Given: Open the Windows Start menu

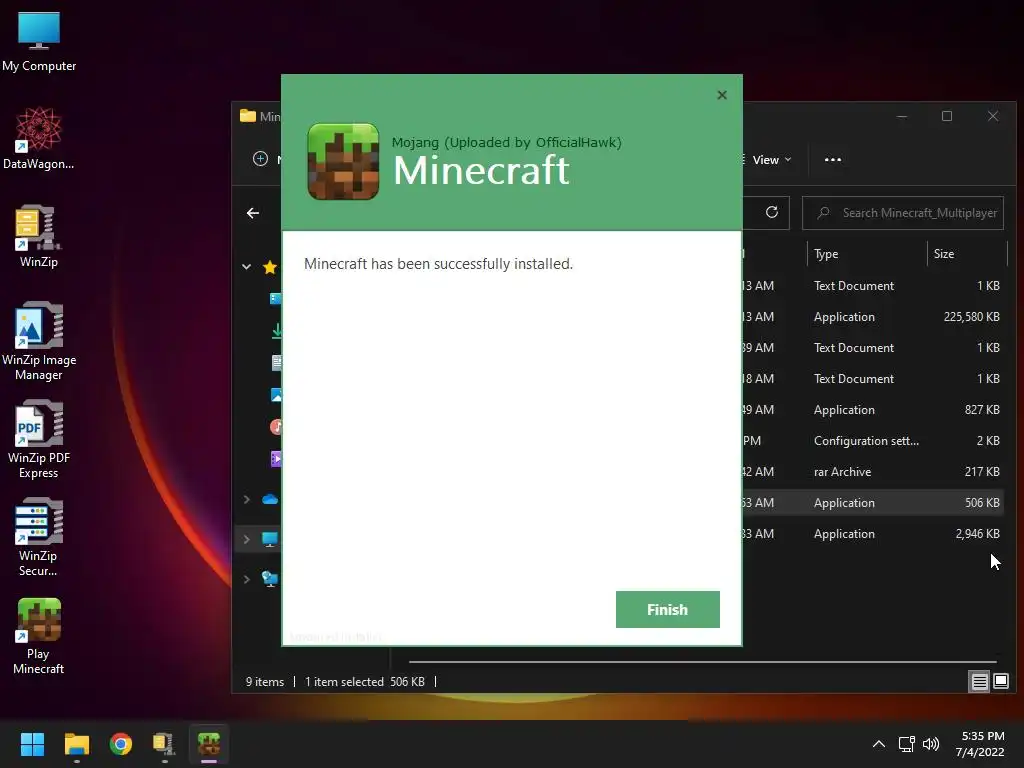Looking at the screenshot, I should [x=32, y=744].
